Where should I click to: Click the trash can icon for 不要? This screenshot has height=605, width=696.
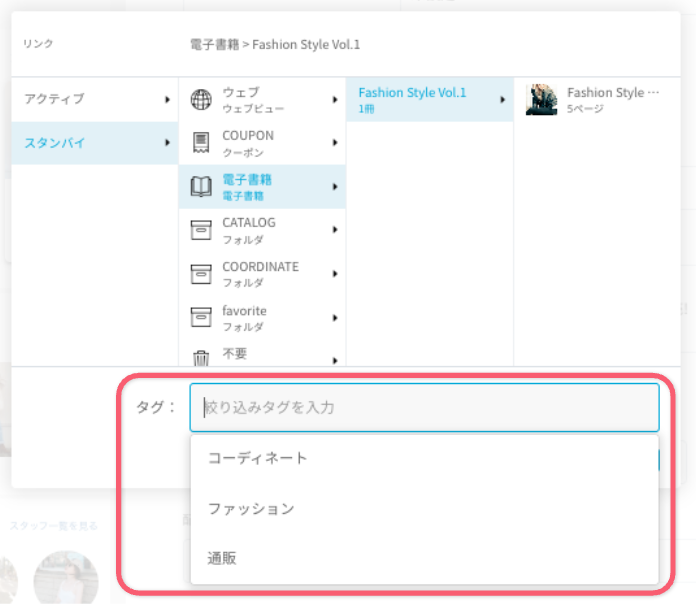click(x=201, y=358)
